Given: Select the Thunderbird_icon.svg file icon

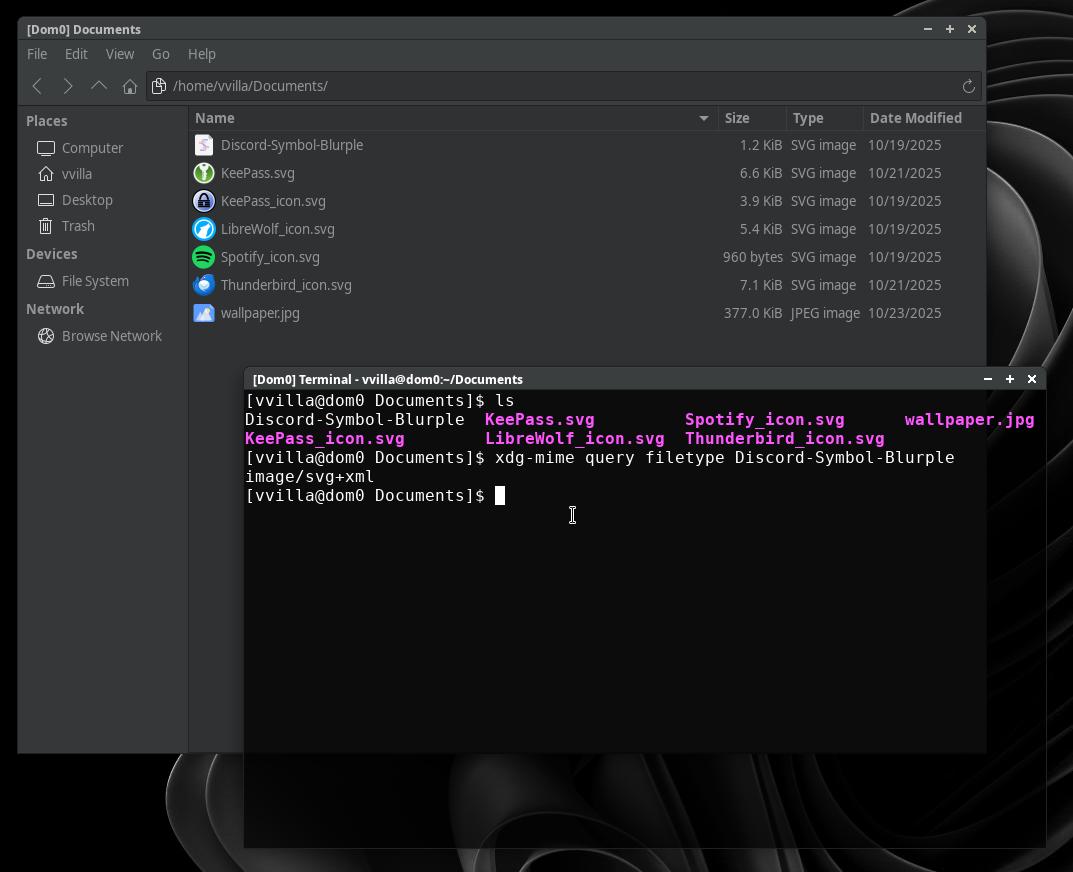Looking at the screenshot, I should (x=204, y=285).
